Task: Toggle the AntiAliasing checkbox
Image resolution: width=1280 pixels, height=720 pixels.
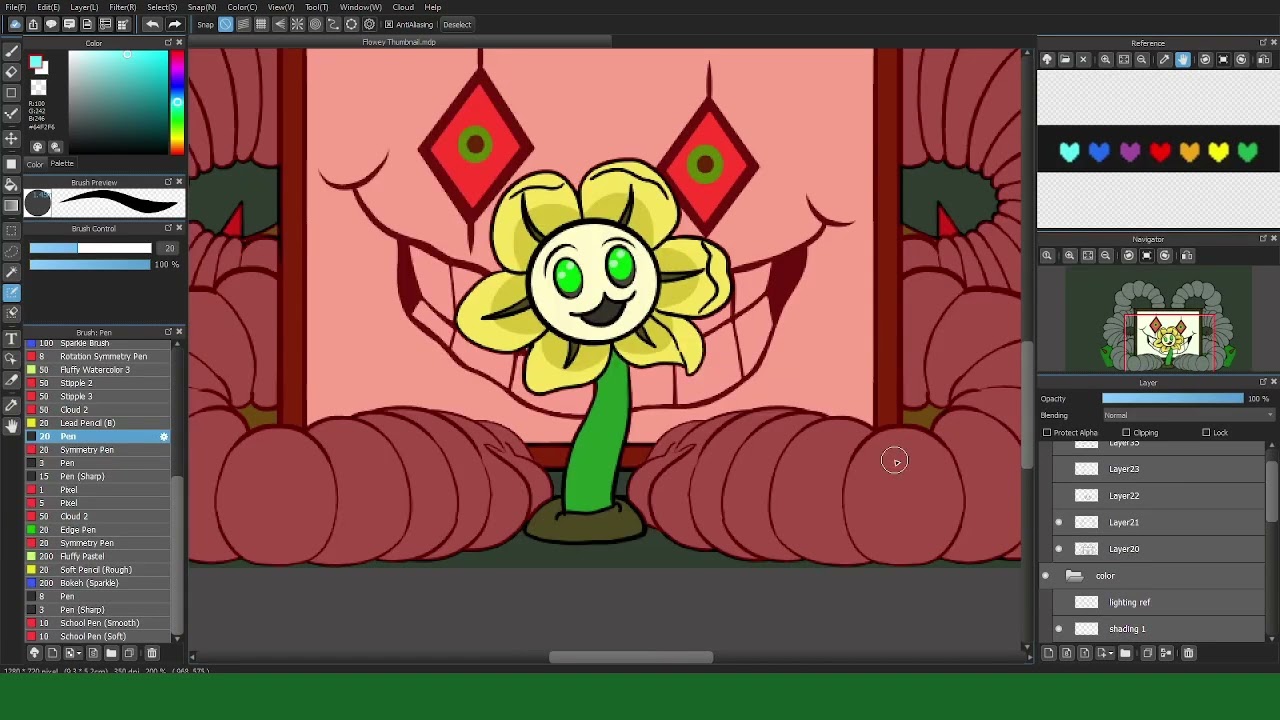Action: (389, 24)
